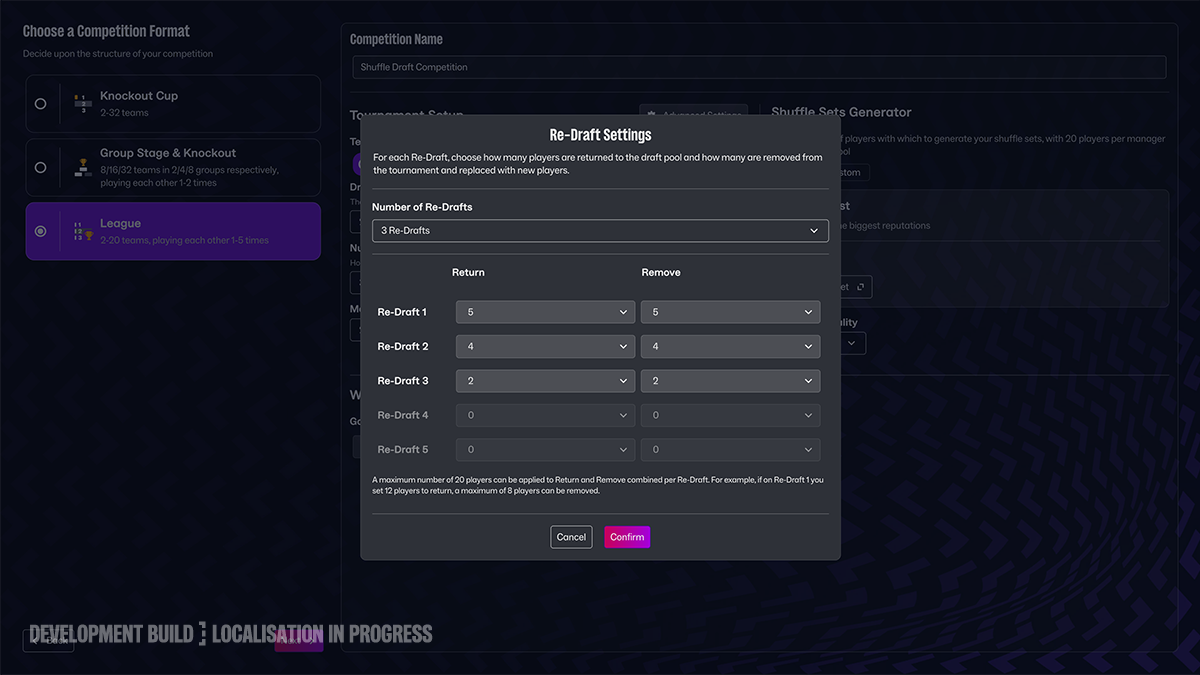Click the 'Re-Draft 5' row label
The height and width of the screenshot is (675, 1200).
click(x=403, y=449)
